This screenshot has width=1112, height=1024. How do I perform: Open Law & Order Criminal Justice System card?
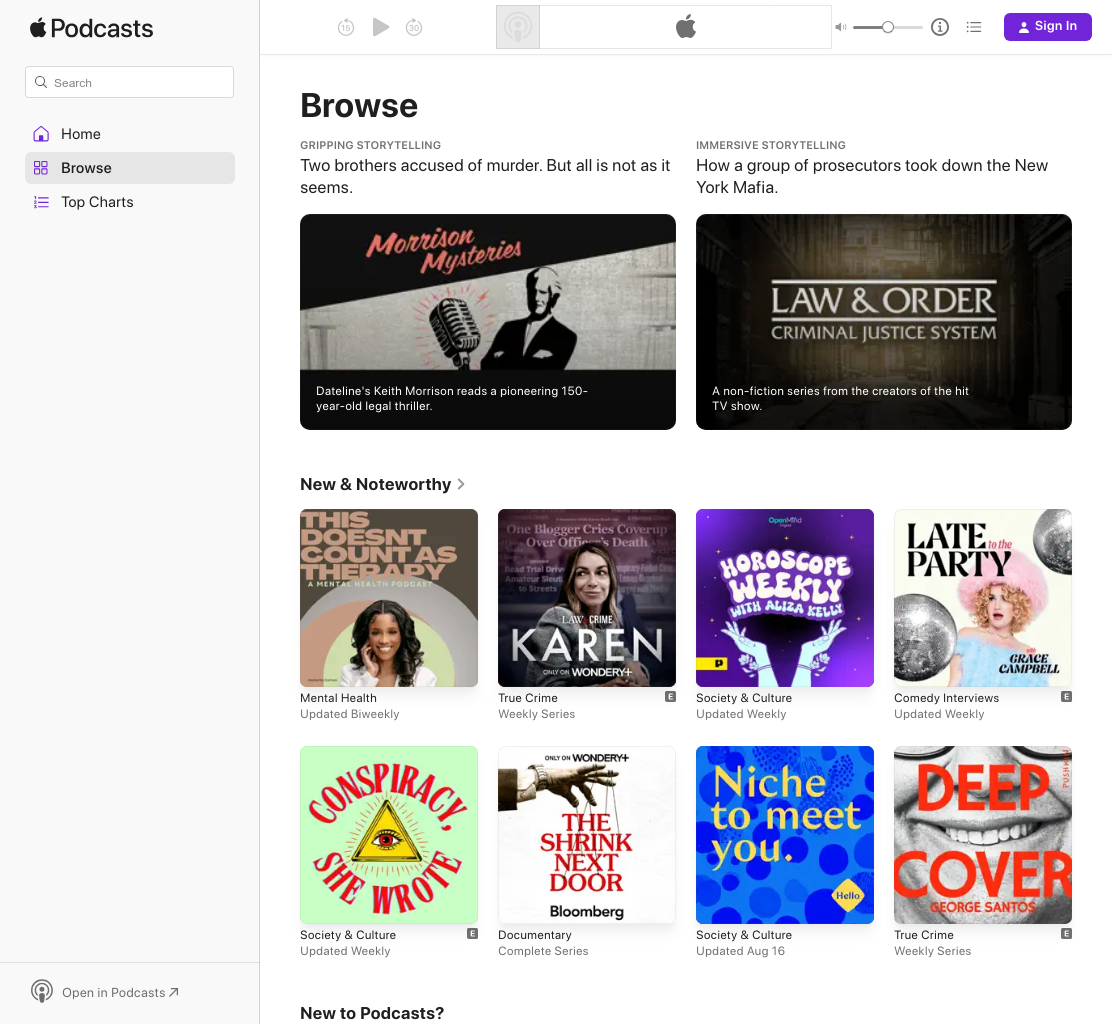click(x=884, y=322)
